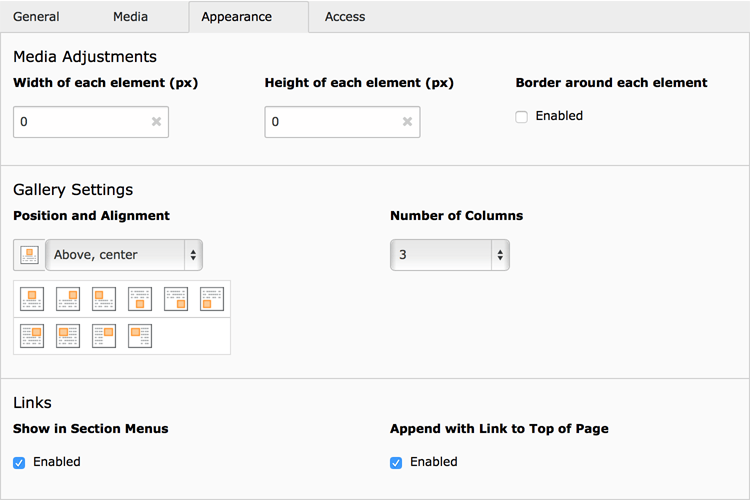Open the Media tab

(x=130, y=17)
